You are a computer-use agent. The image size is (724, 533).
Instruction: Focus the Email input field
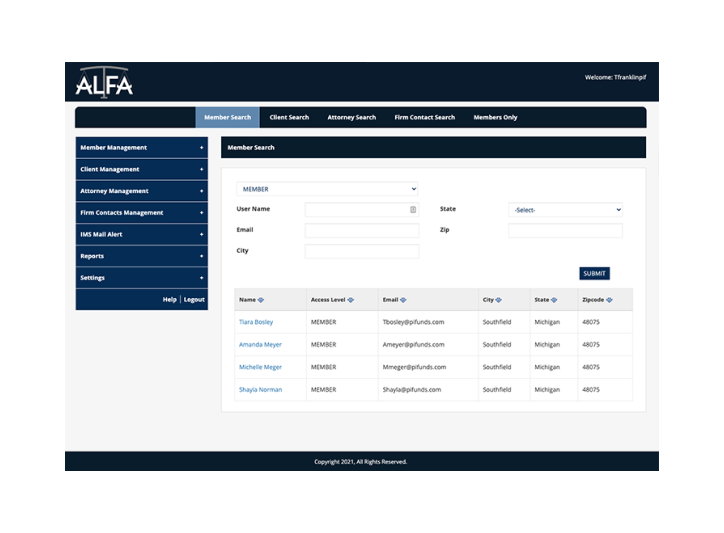point(362,230)
